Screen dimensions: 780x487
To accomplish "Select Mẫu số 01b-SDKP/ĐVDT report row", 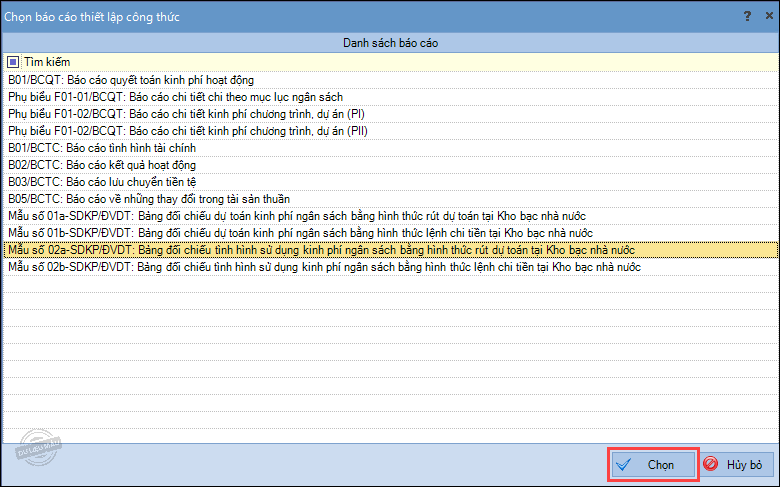I will pos(390,233).
